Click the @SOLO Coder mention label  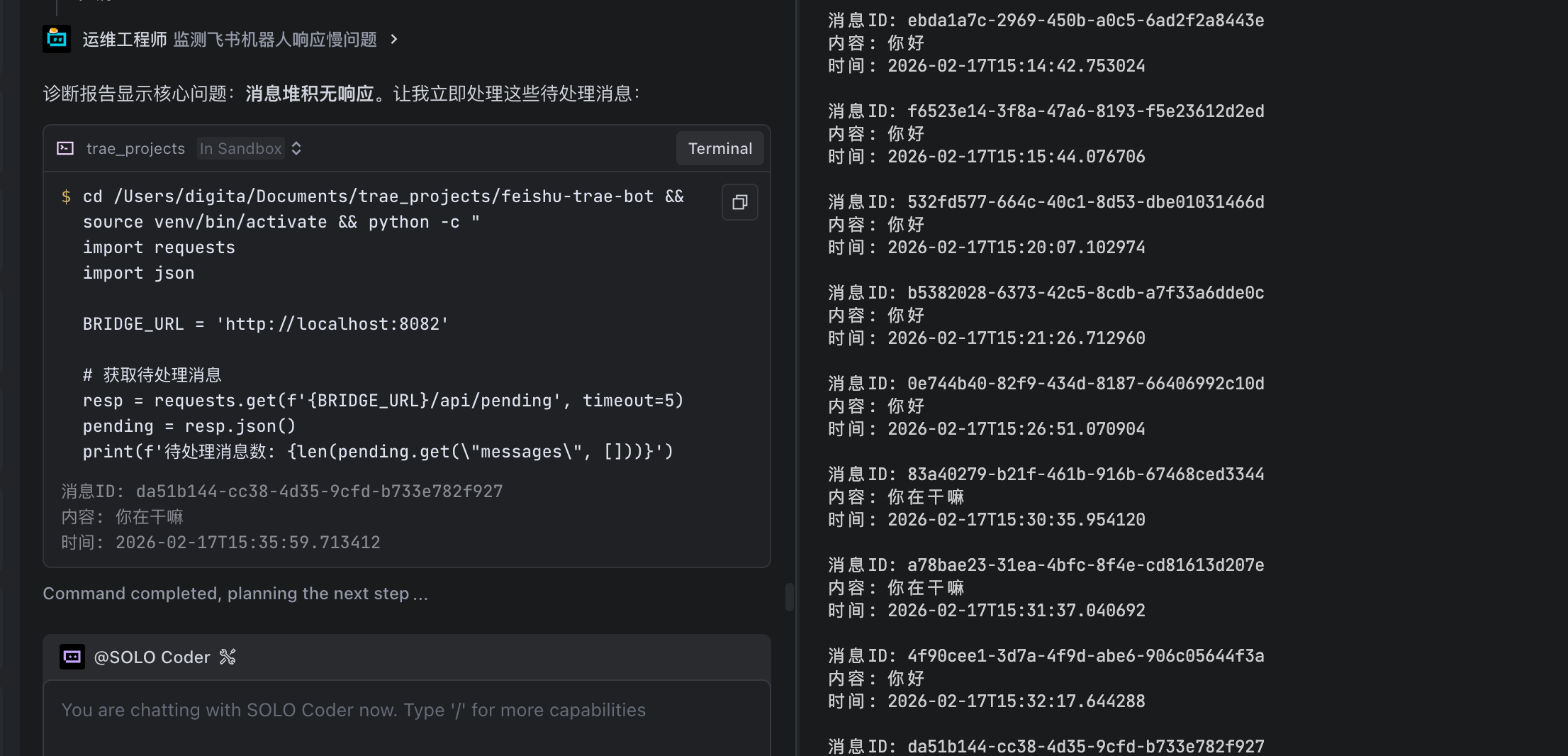click(x=152, y=657)
